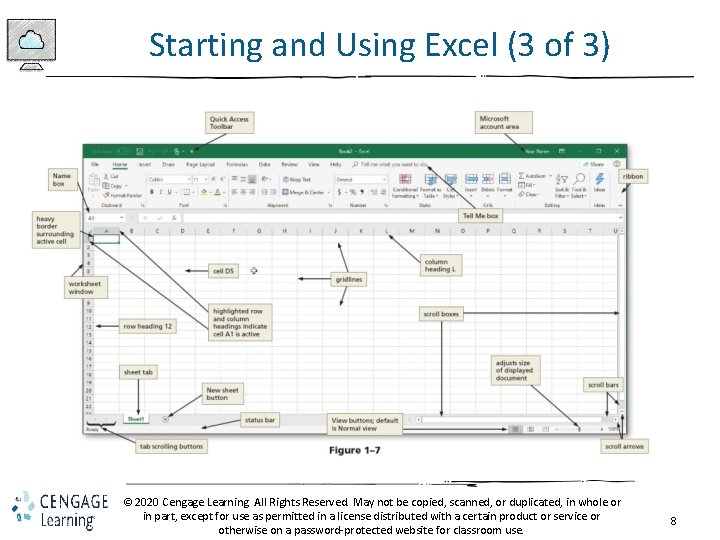Select Bottom Align icon

coord(252,179)
